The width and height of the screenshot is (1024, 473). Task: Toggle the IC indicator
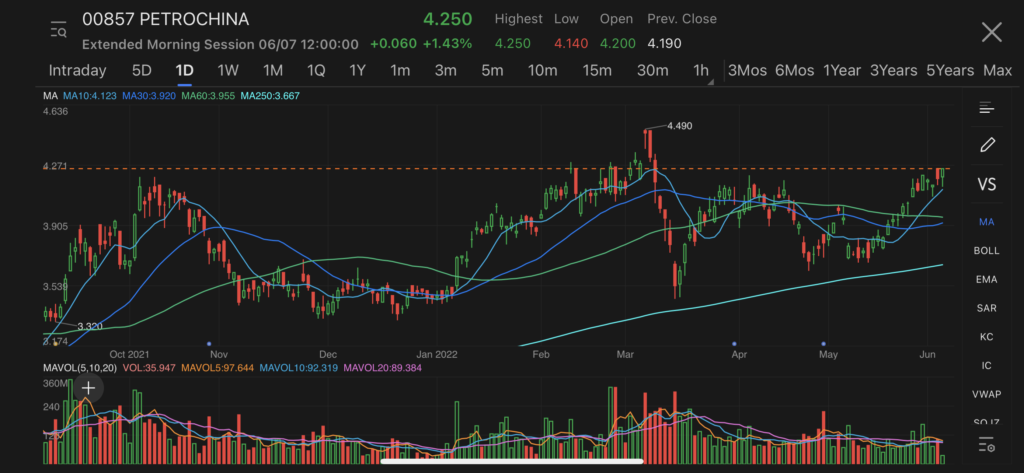[986, 366]
